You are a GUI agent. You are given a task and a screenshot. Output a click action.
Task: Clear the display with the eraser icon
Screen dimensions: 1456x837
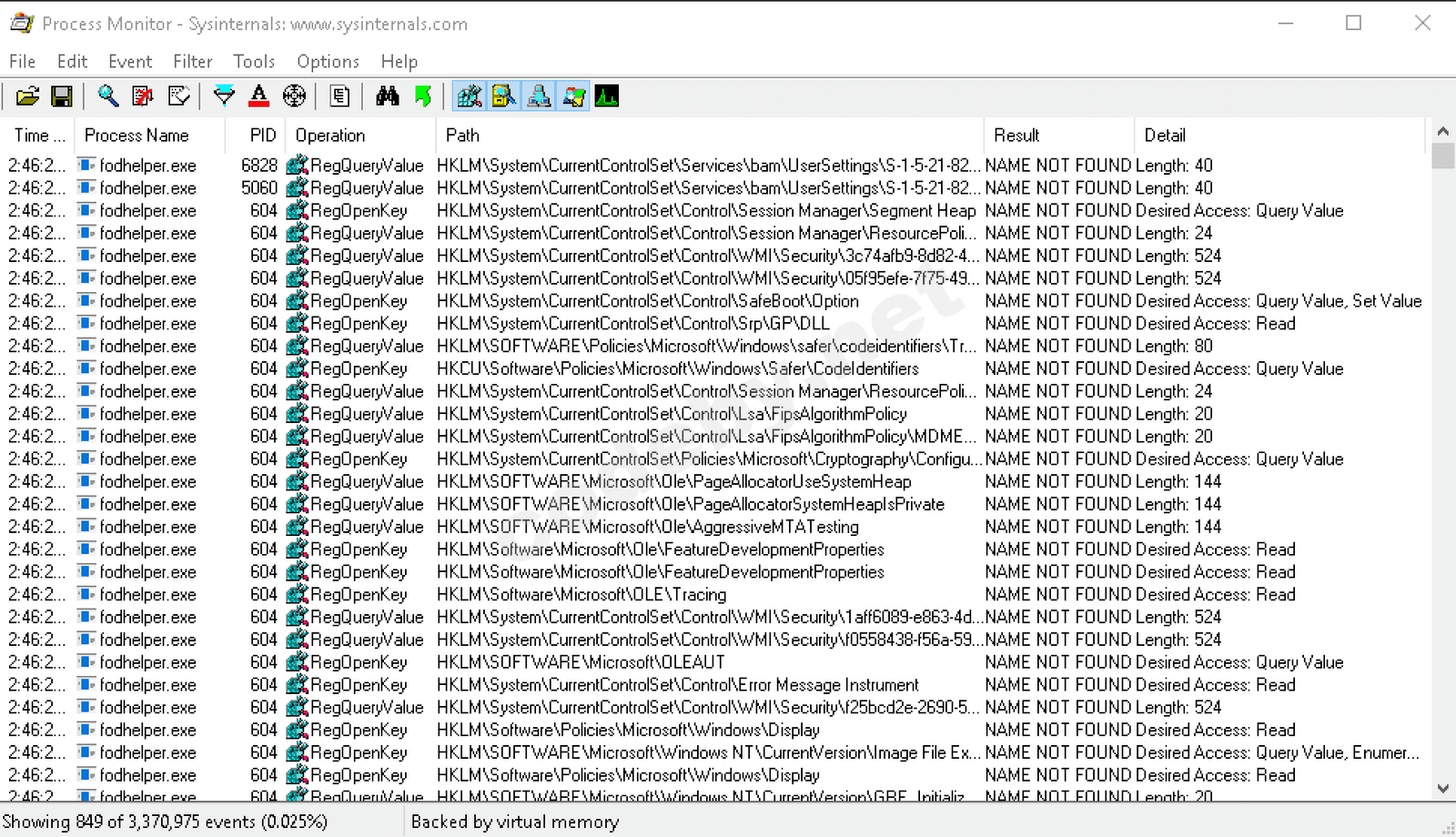click(179, 96)
